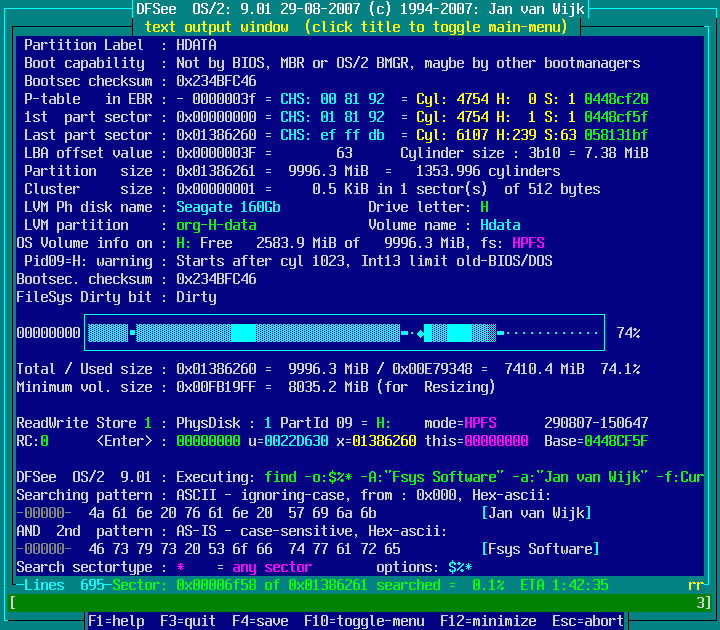720x630 pixels.
Task: Click F1=help in the bottom bar
Action: click(x=116, y=621)
